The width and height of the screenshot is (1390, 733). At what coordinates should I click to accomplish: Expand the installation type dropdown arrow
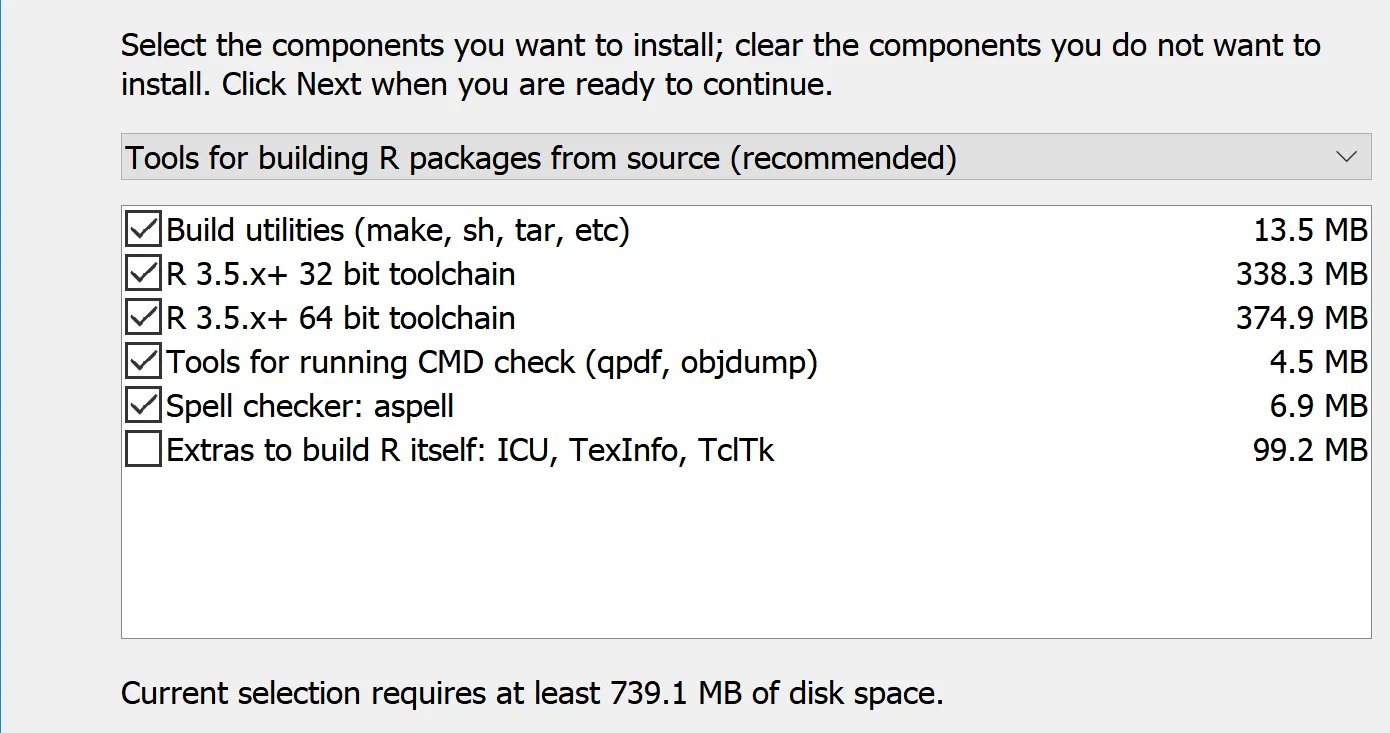point(1346,158)
